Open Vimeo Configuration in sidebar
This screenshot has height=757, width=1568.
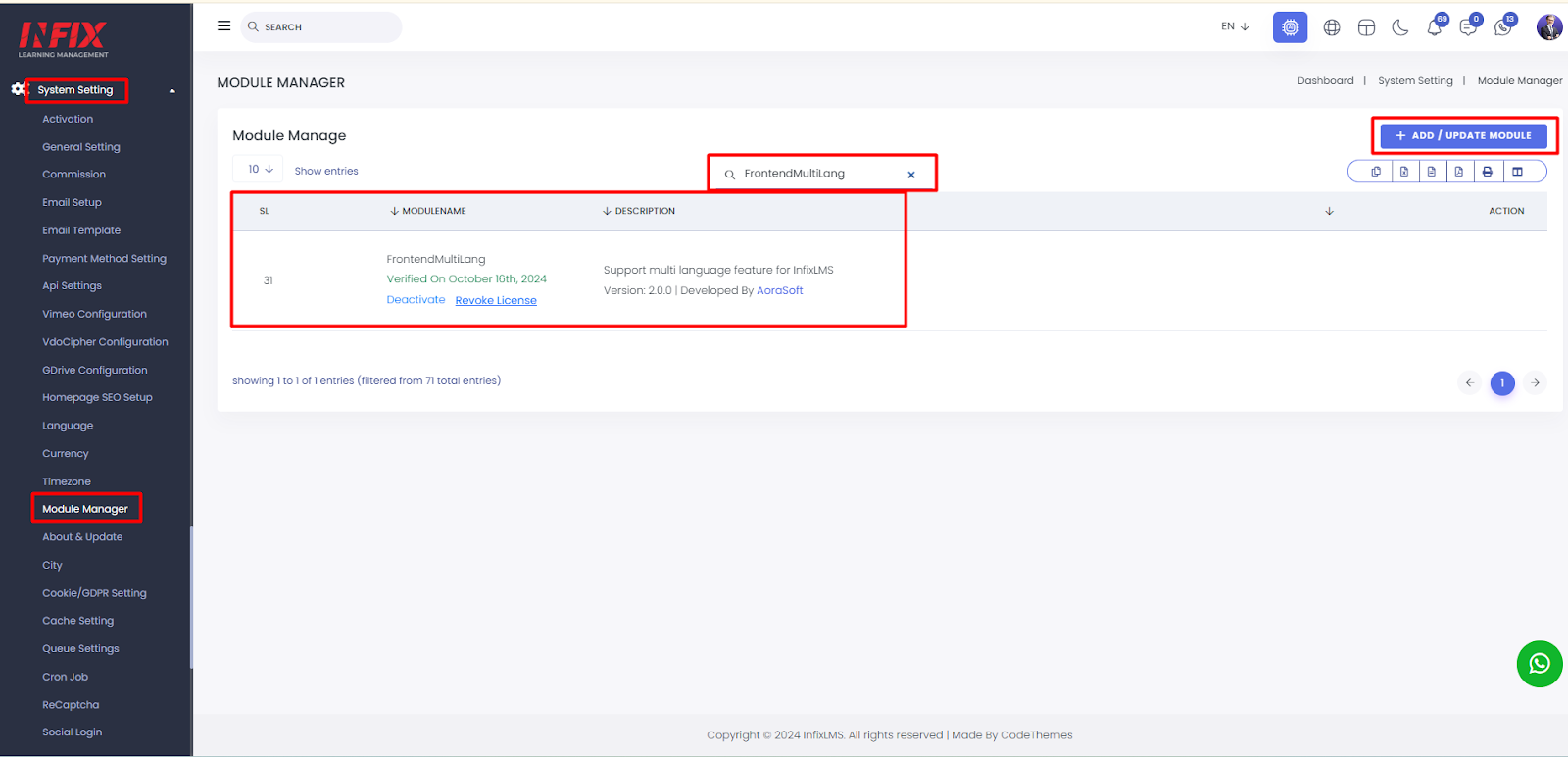(94, 314)
